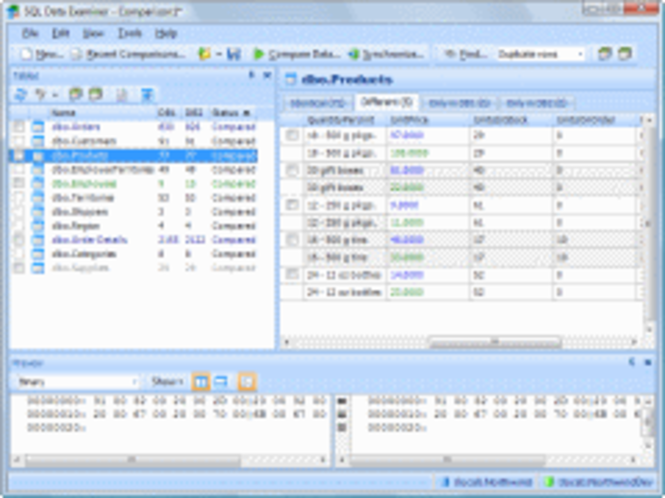Toggle the checkbox for dbo.Categories
Screen dimensions: 665x498
click(19, 254)
